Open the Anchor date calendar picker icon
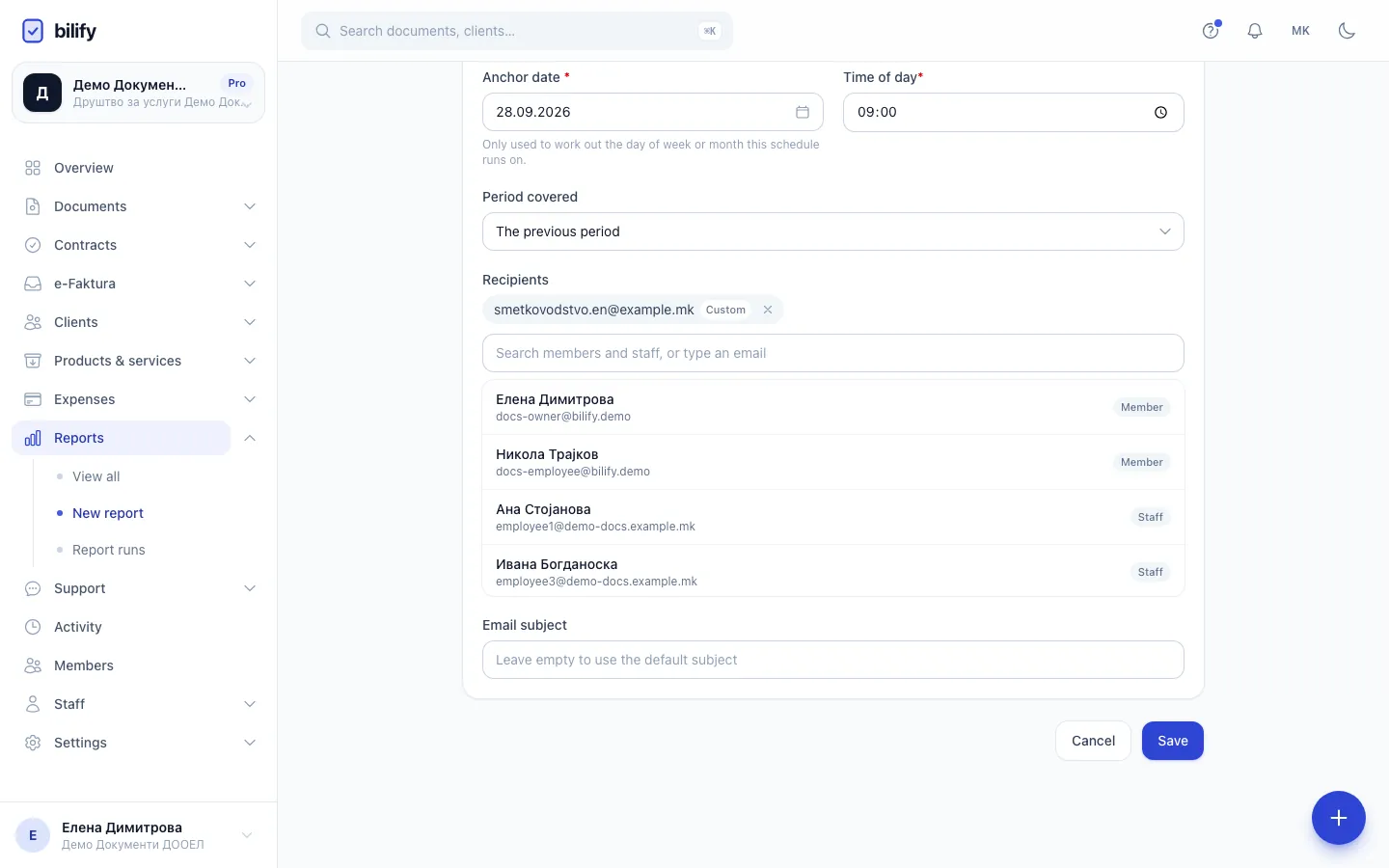This screenshot has width=1389, height=868. pos(802,112)
